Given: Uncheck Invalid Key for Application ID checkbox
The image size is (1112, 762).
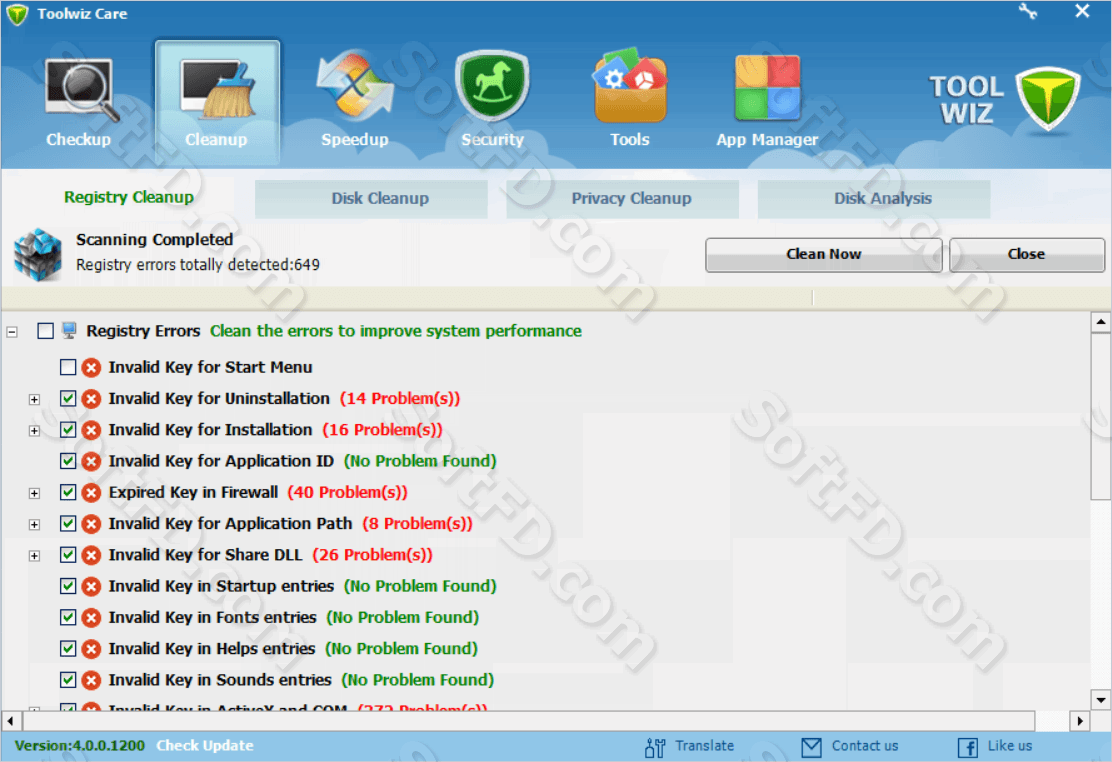Looking at the screenshot, I should [x=68, y=460].
